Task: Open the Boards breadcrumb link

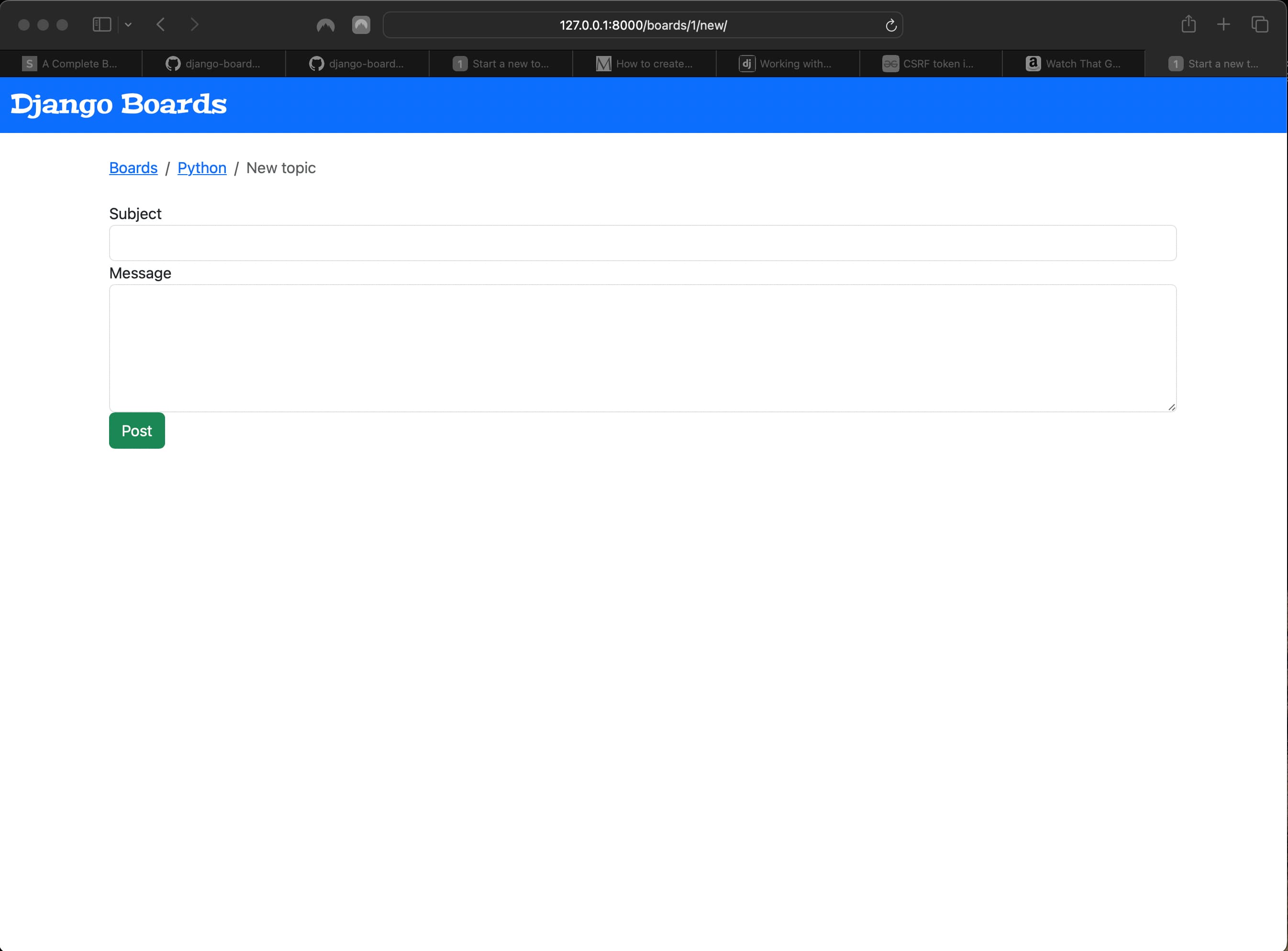Action: pos(133,168)
